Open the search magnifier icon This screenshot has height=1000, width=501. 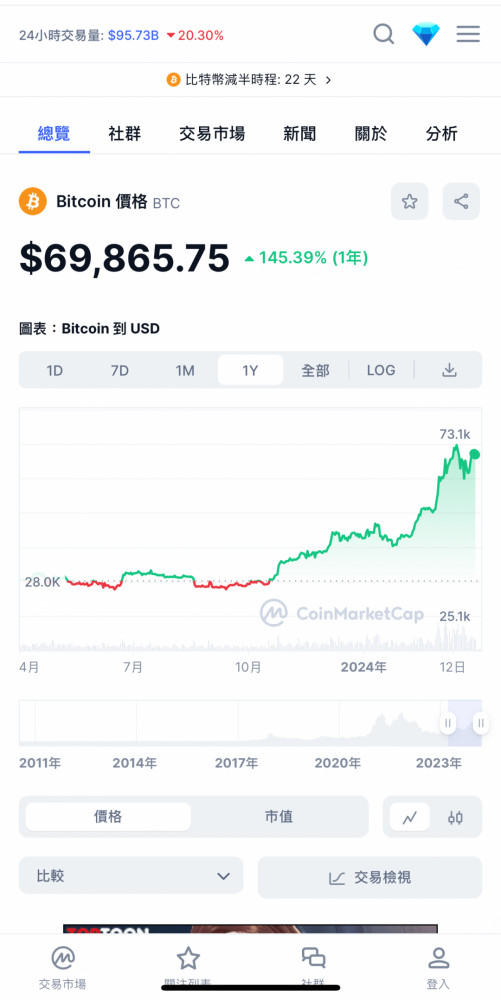click(x=383, y=33)
